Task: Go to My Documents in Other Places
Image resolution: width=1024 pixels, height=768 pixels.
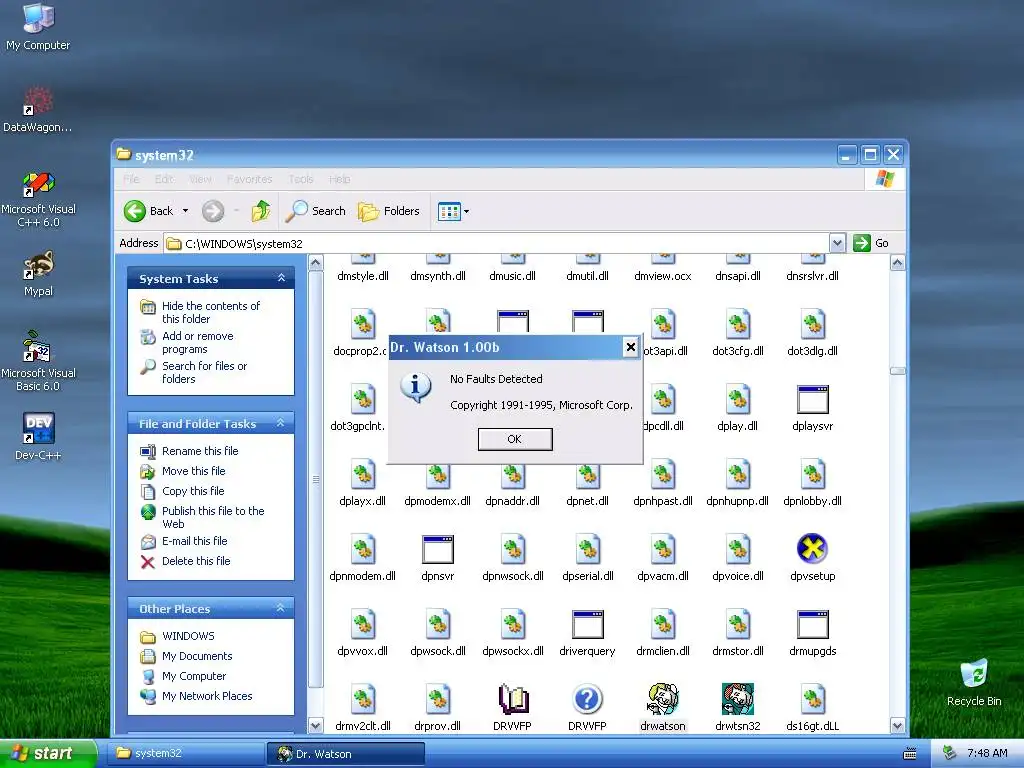Action: pyautogui.click(x=197, y=656)
